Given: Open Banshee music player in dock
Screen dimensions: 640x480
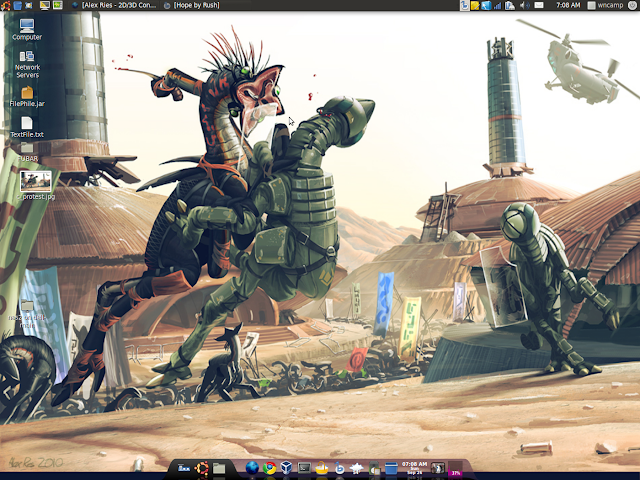Looking at the screenshot, I should (x=339, y=468).
